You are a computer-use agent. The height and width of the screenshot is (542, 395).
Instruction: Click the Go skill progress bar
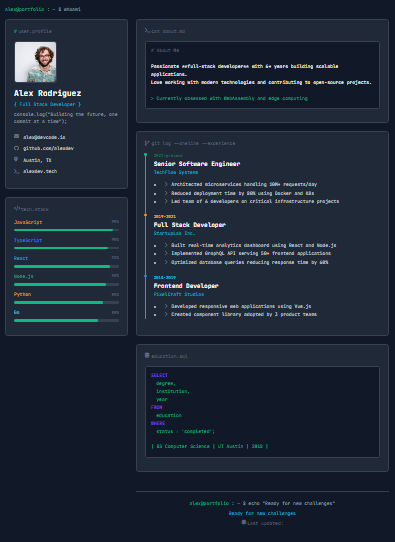click(66, 320)
